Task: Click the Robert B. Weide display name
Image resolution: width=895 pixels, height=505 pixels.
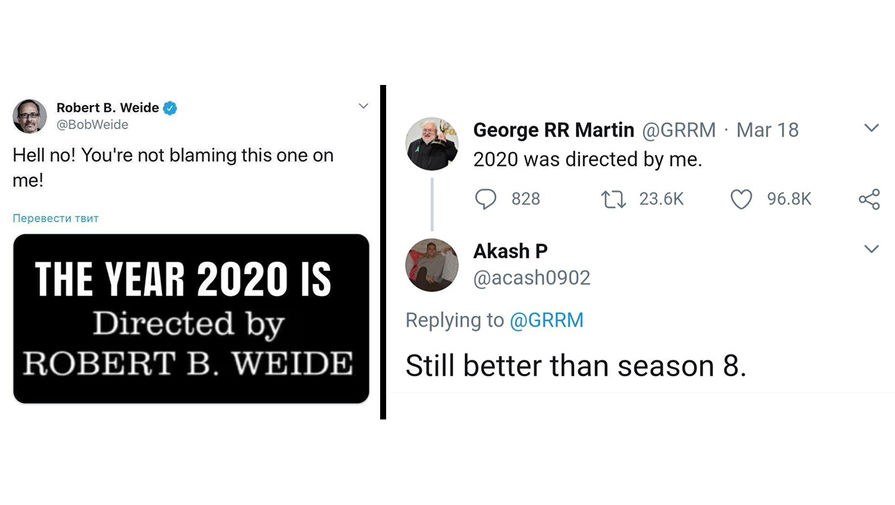Action: (107, 108)
